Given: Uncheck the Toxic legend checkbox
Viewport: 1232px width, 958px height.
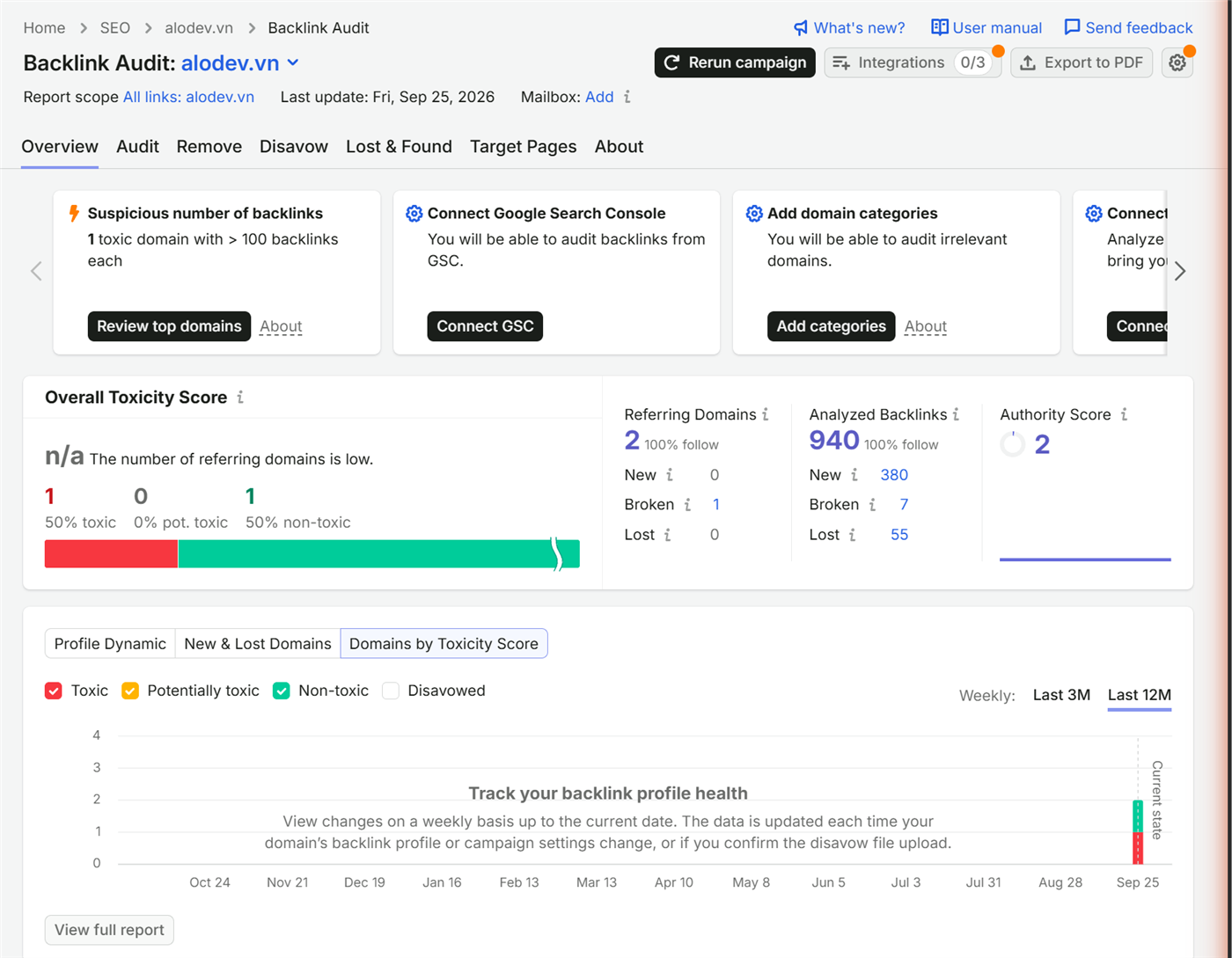Looking at the screenshot, I should (54, 691).
